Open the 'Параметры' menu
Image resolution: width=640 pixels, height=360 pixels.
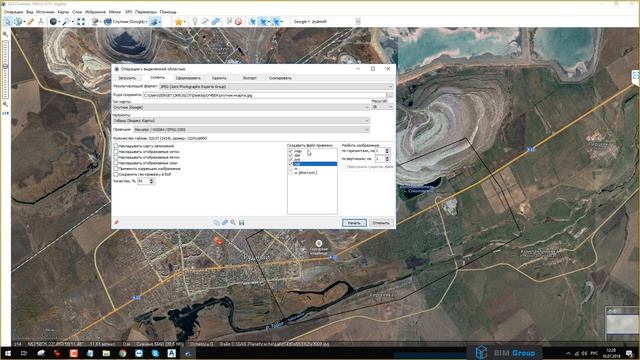tap(146, 12)
